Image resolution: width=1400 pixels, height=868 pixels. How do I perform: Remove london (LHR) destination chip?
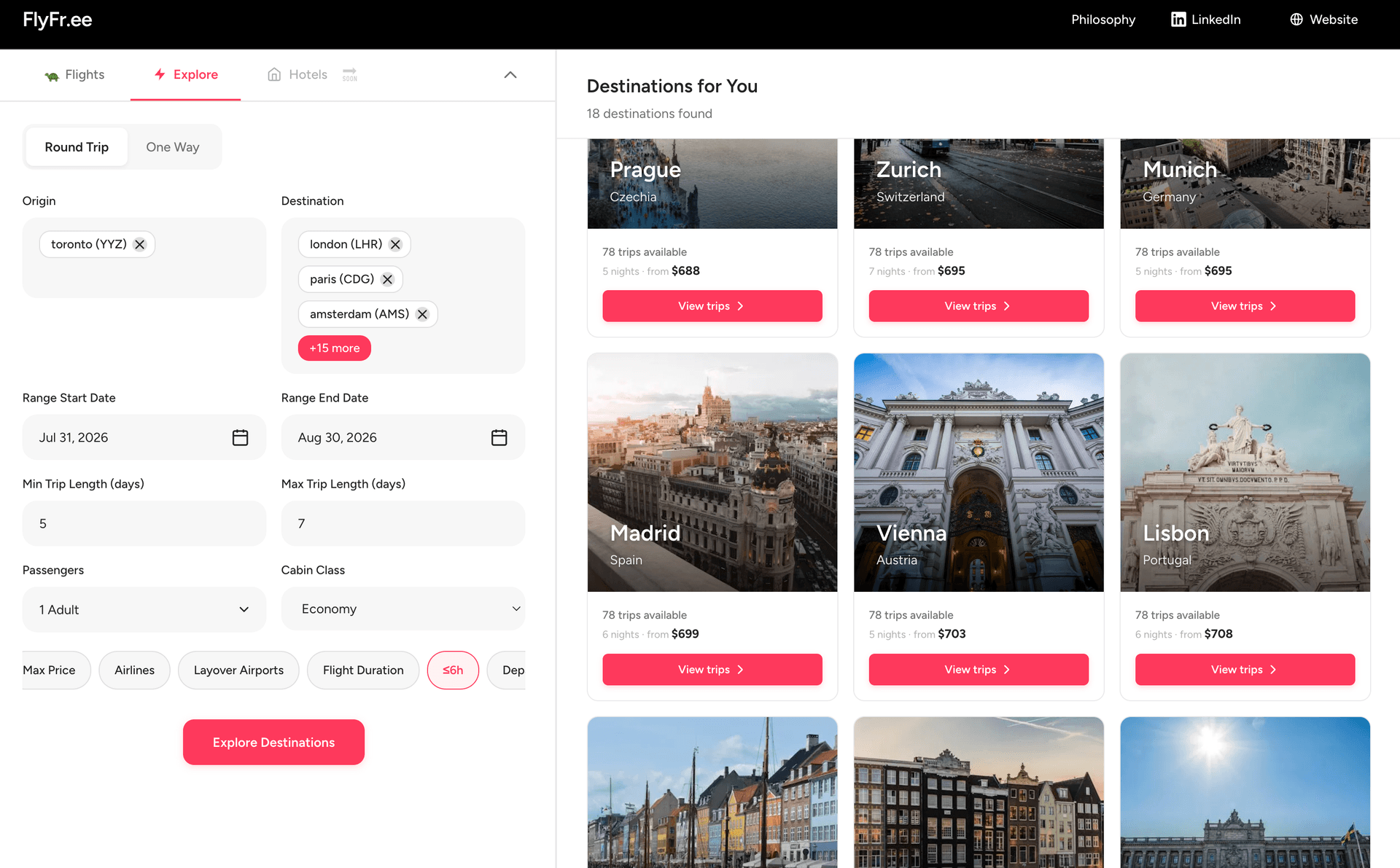tap(395, 244)
